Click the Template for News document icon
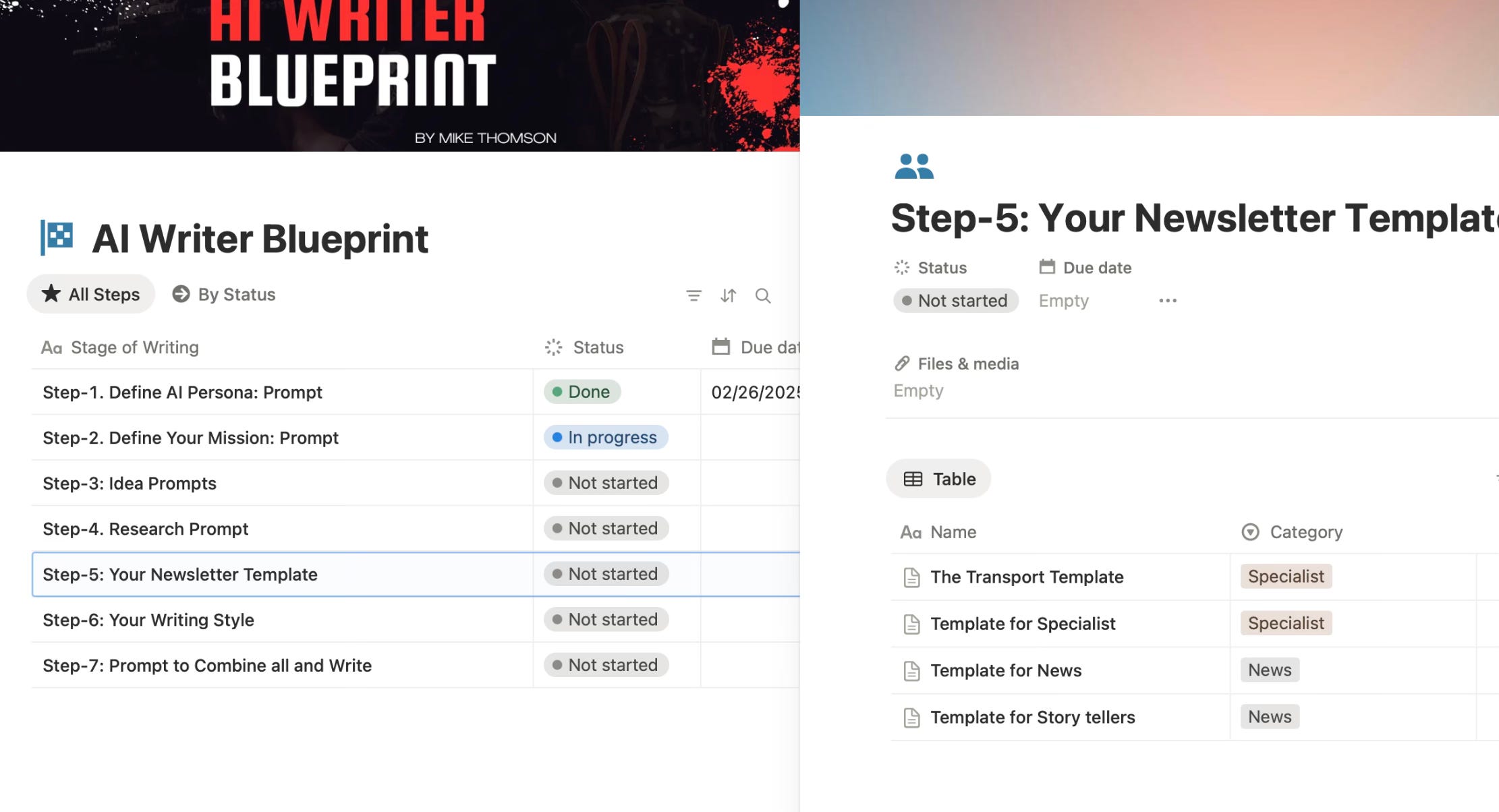This screenshot has width=1499, height=812. click(x=911, y=671)
